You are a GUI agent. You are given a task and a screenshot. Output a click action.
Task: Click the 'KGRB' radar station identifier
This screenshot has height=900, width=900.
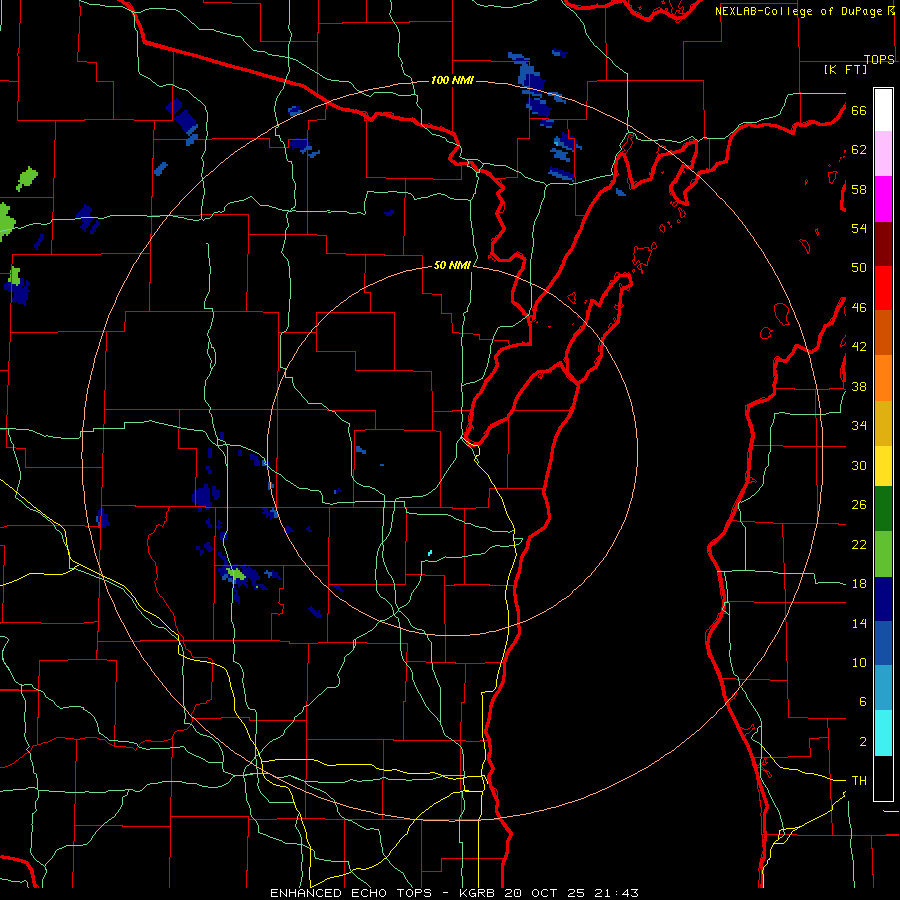pyautogui.click(x=479, y=893)
